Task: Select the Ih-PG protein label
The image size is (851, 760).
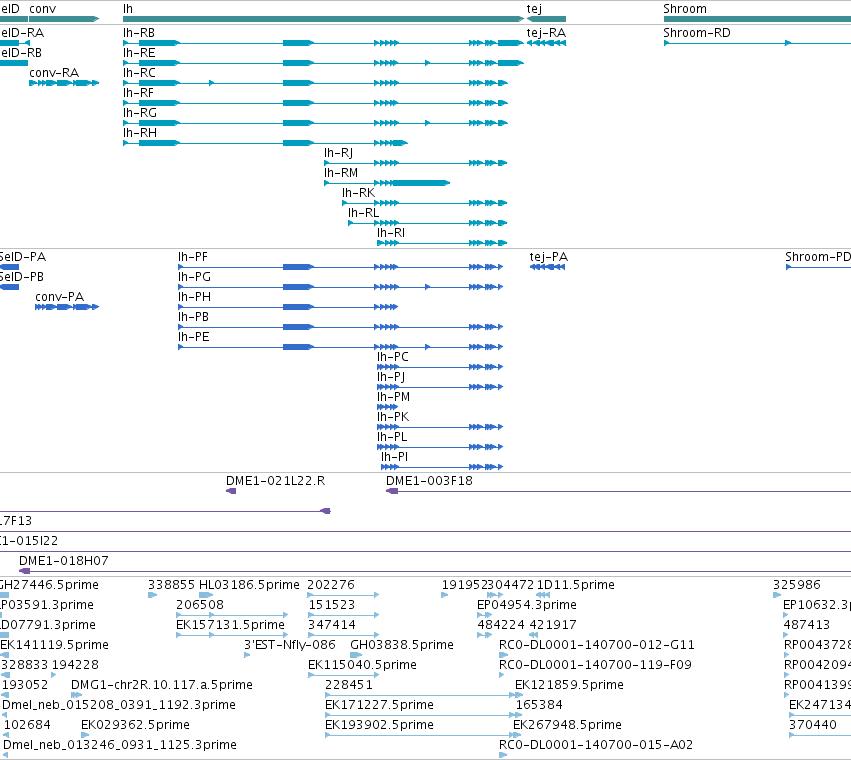Action: 194,277
